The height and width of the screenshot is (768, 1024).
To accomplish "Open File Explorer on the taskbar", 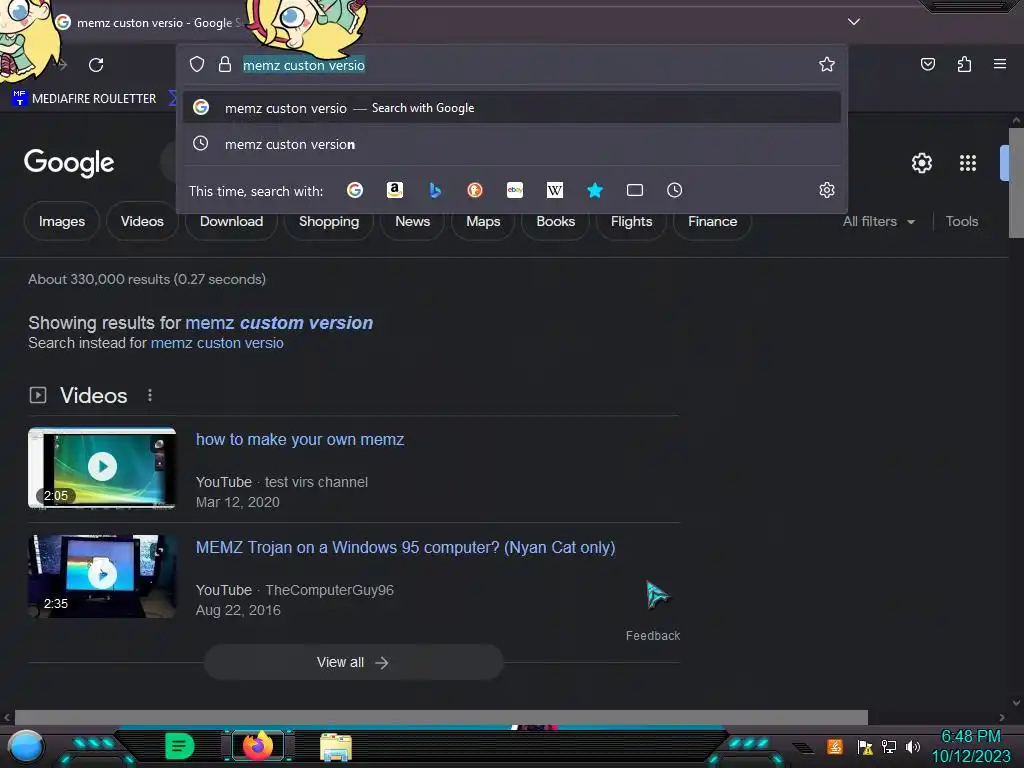I will pos(336,746).
